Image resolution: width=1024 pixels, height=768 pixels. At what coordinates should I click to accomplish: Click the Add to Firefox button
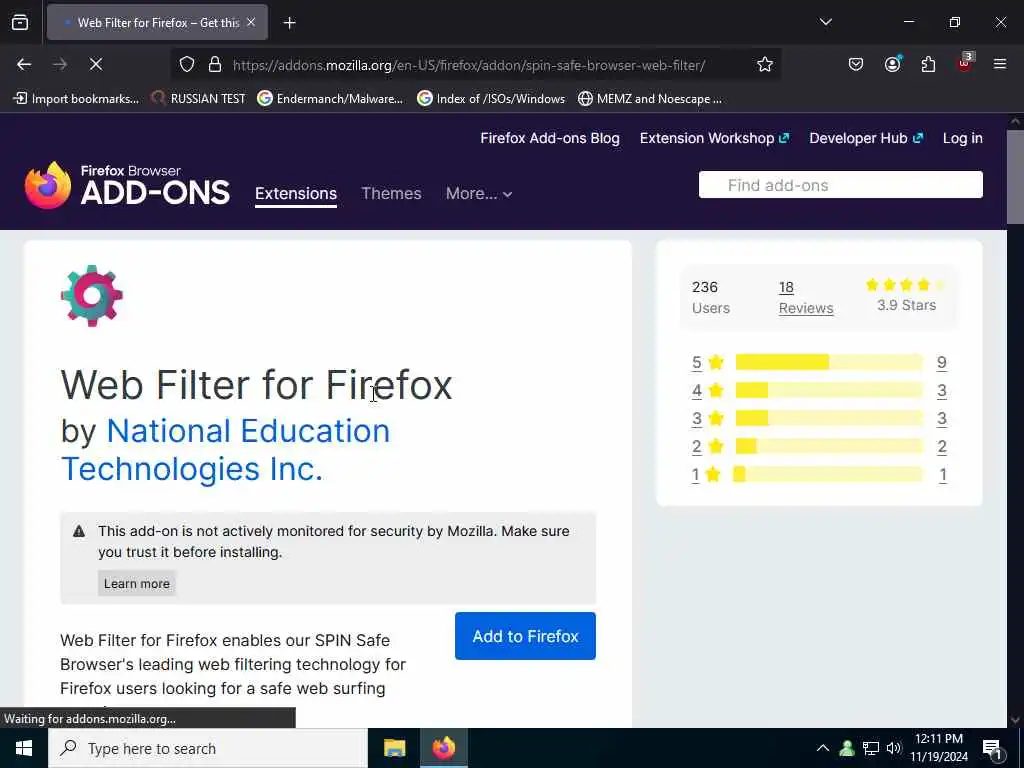click(525, 636)
